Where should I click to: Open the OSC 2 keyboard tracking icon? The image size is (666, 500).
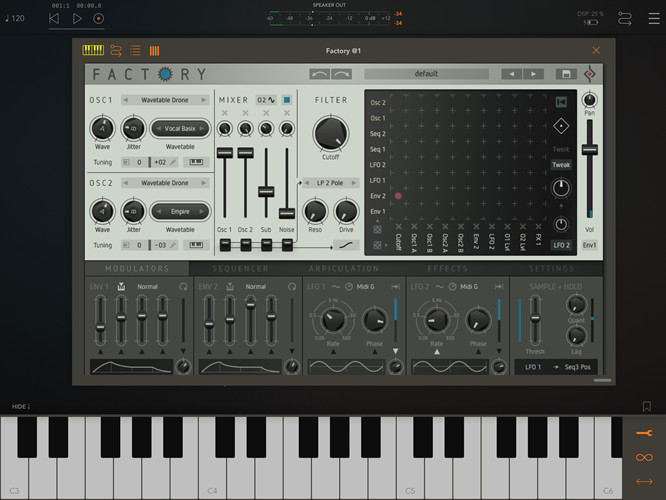coord(196,245)
